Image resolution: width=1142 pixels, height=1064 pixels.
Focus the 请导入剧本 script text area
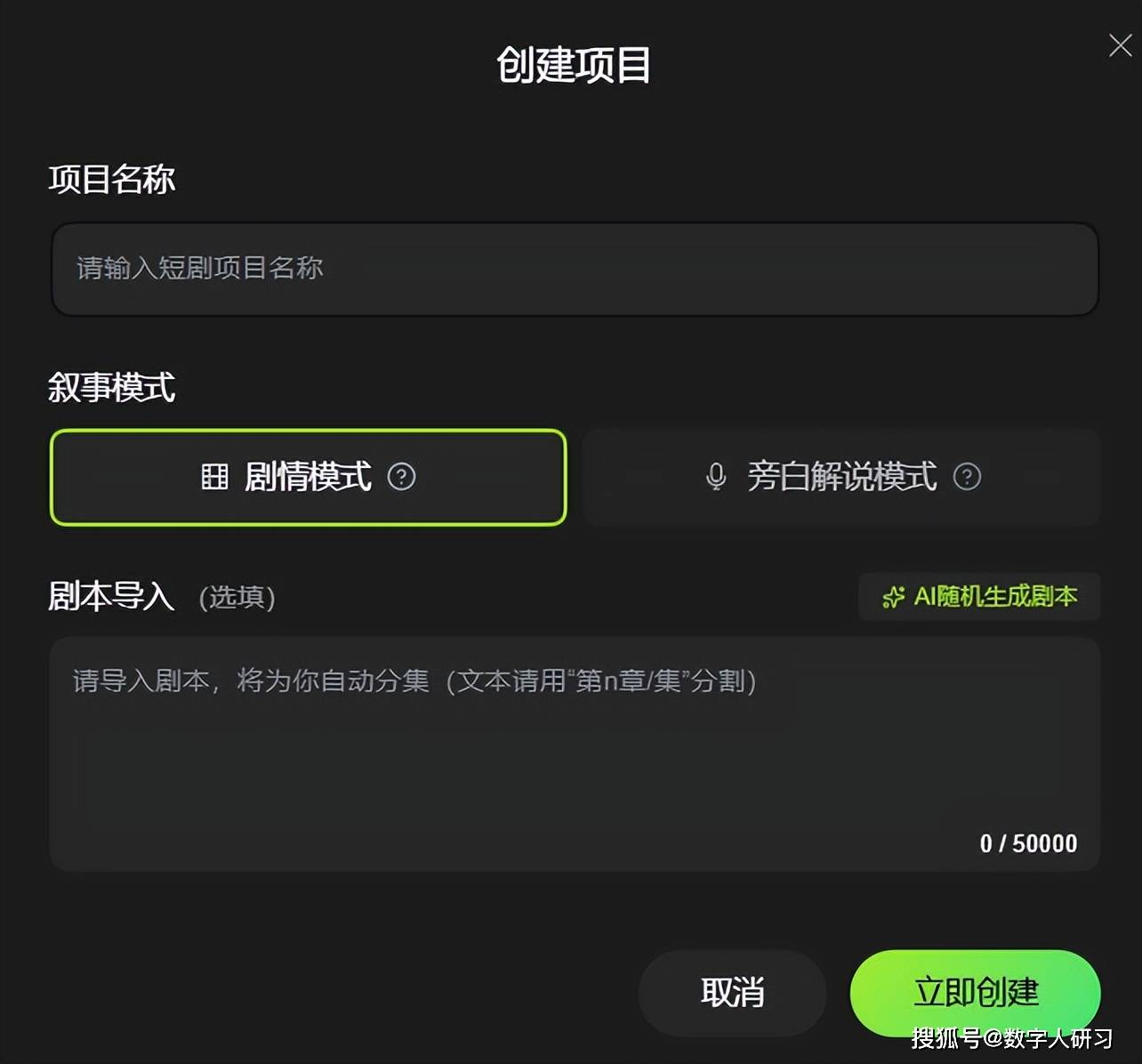[x=575, y=754]
